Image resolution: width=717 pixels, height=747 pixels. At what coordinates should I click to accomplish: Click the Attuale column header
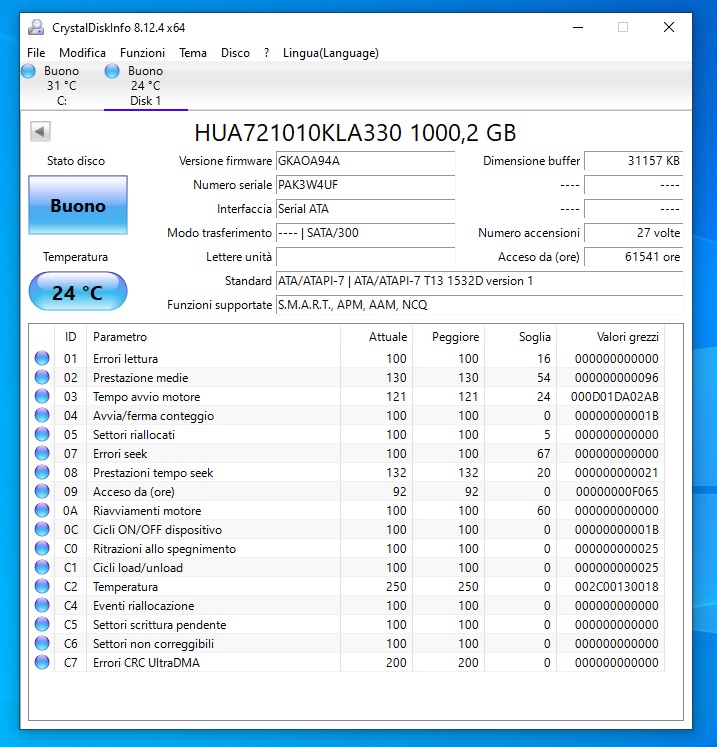376,337
